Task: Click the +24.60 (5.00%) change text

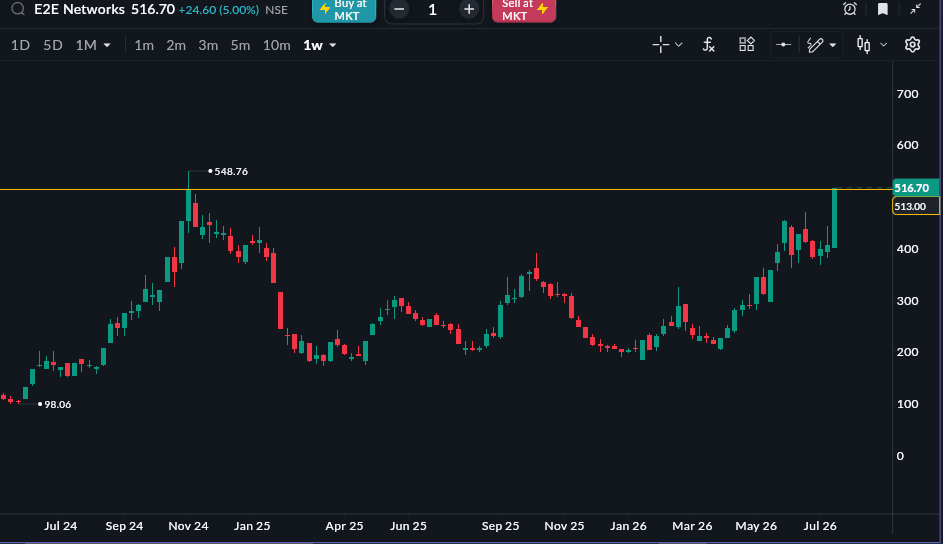Action: click(219, 10)
